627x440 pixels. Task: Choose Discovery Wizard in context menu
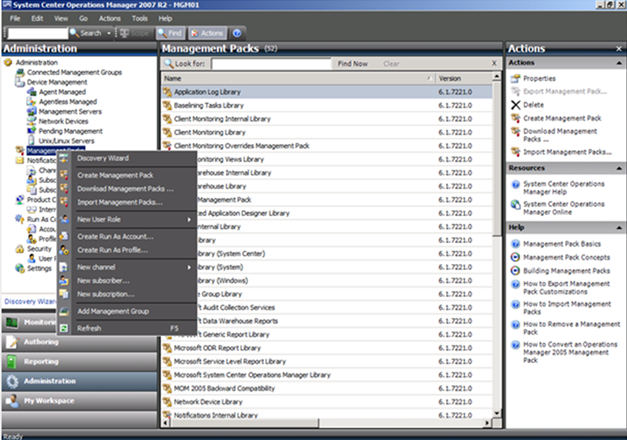(x=127, y=158)
